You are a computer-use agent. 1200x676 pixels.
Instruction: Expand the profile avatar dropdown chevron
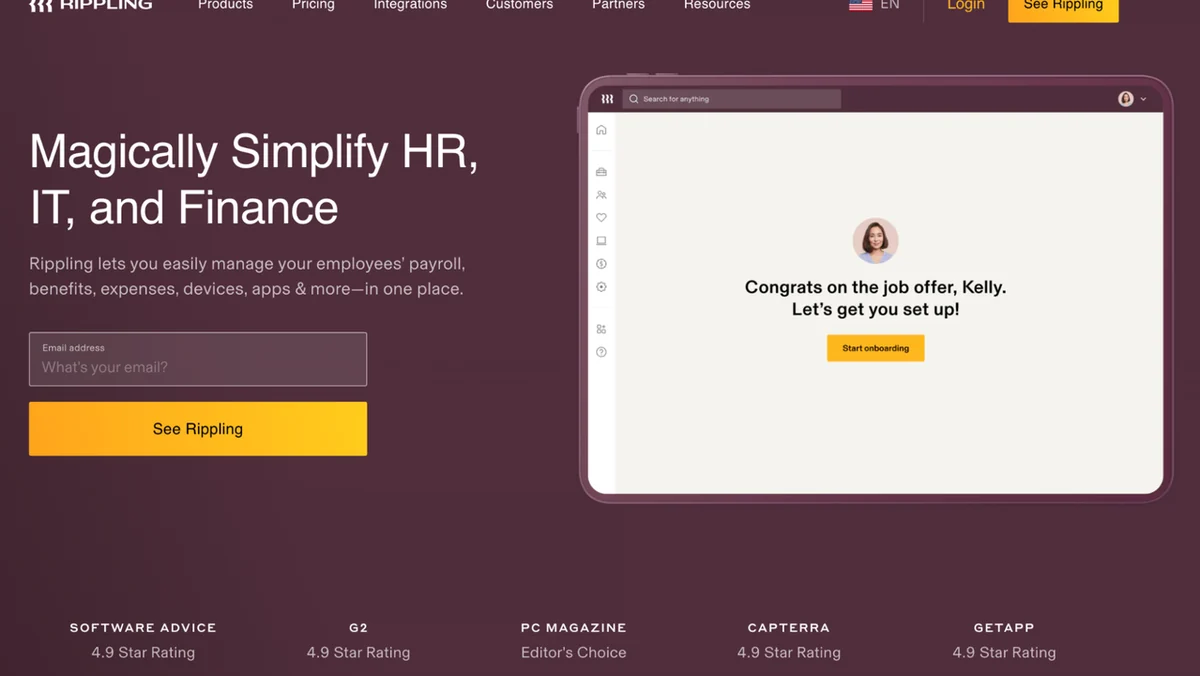pyautogui.click(x=1143, y=99)
